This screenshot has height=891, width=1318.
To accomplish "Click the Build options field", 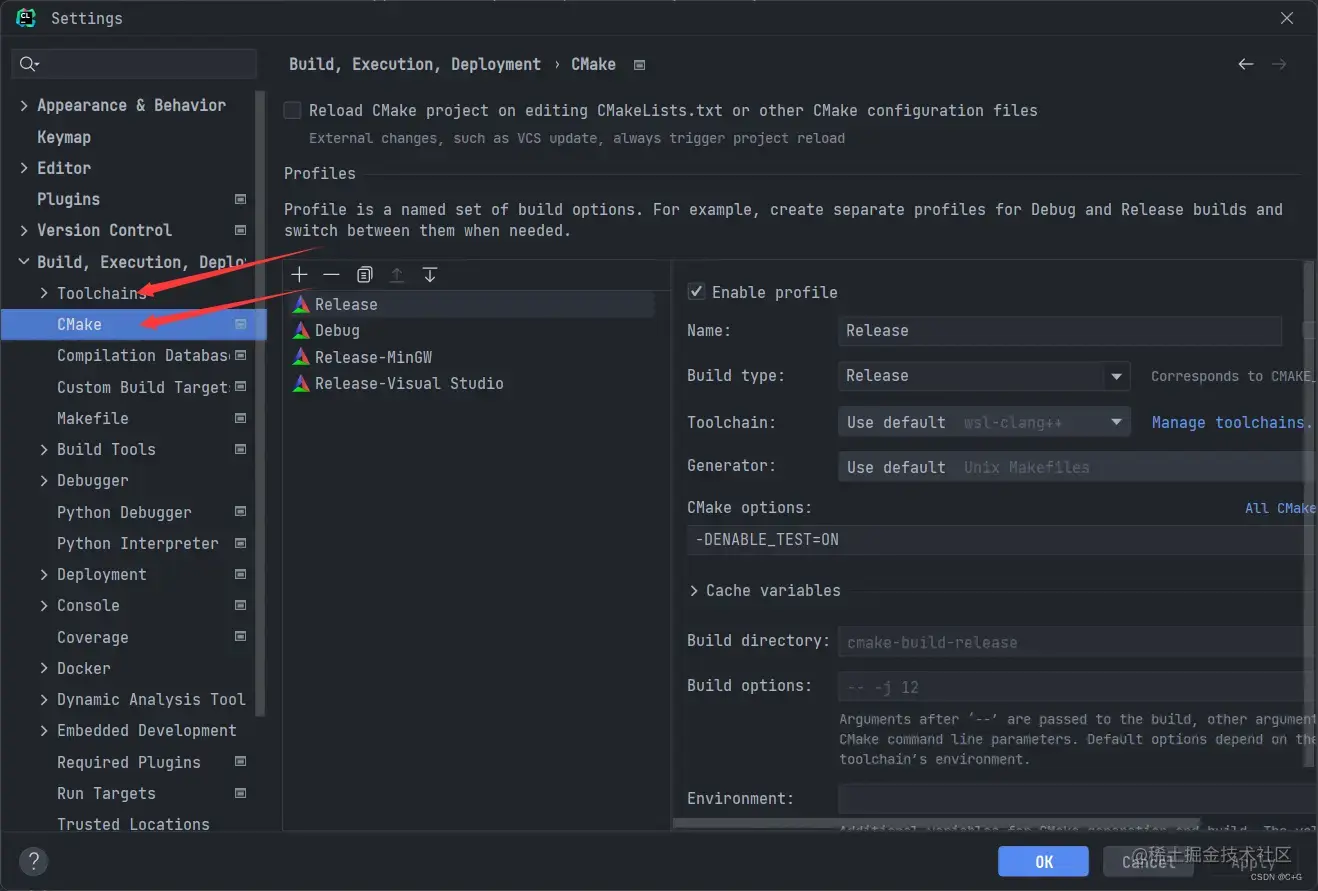I will pyautogui.click(x=1076, y=687).
